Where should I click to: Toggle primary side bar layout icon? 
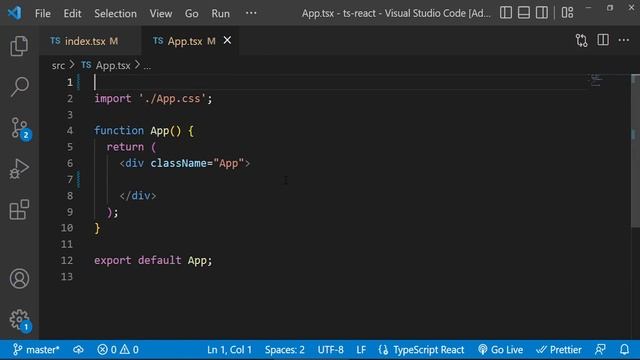click(x=506, y=13)
